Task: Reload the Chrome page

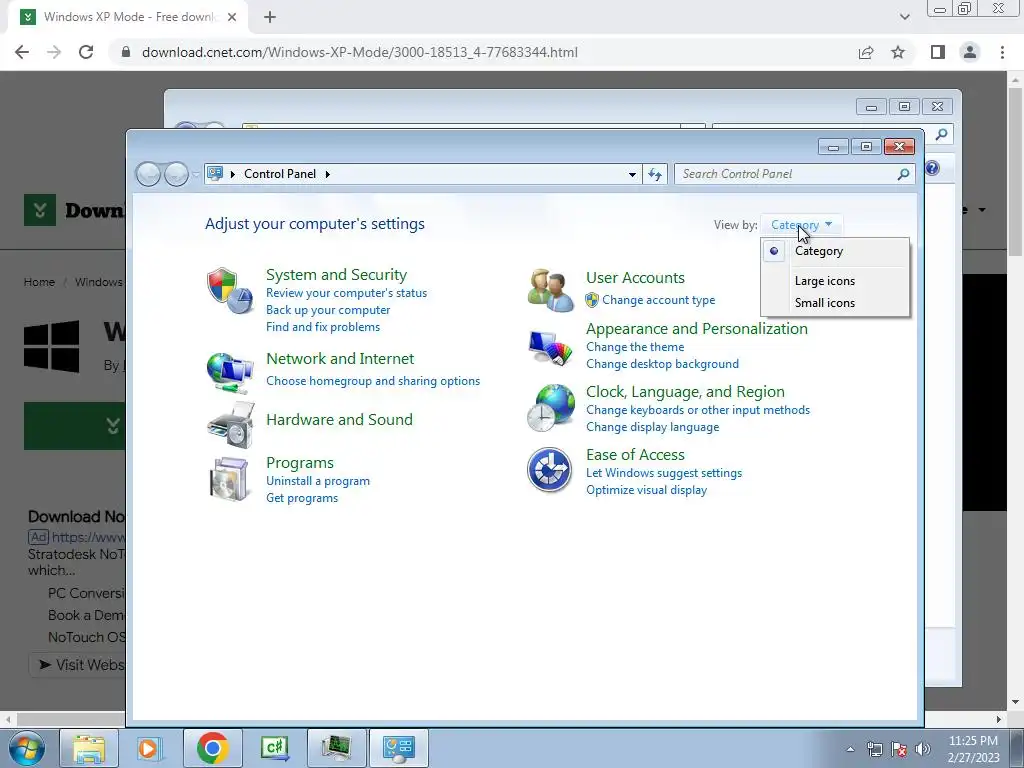Action: click(x=86, y=52)
